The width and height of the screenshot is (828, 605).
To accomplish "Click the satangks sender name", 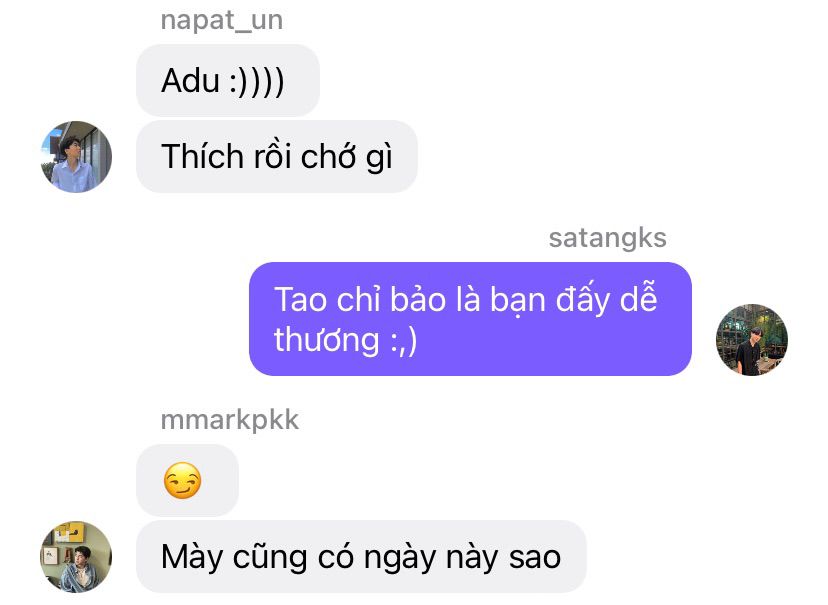I will pyautogui.click(x=607, y=239).
